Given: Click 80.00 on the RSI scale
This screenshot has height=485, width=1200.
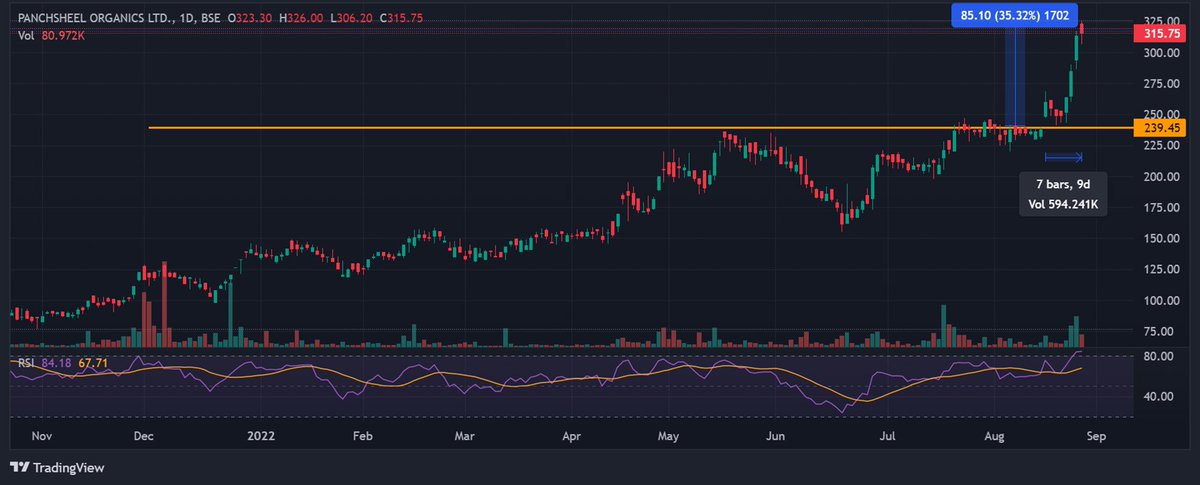Looking at the screenshot, I should tap(1156, 356).
